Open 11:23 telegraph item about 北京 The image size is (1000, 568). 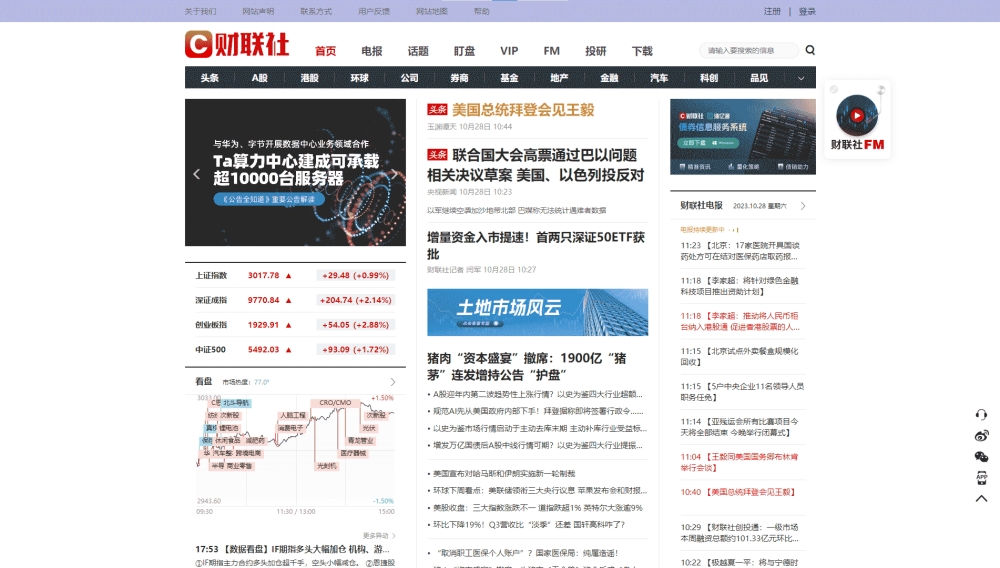coord(740,251)
